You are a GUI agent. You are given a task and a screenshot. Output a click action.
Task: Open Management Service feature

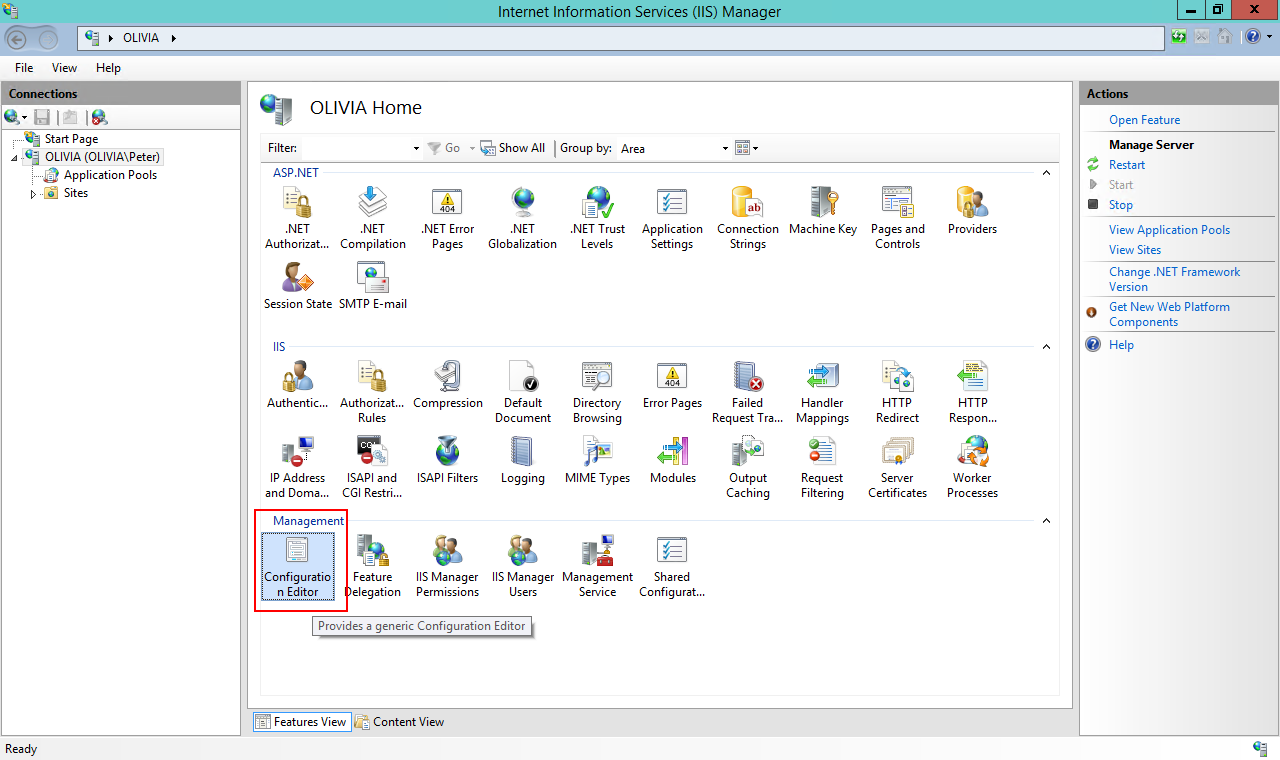(x=597, y=566)
